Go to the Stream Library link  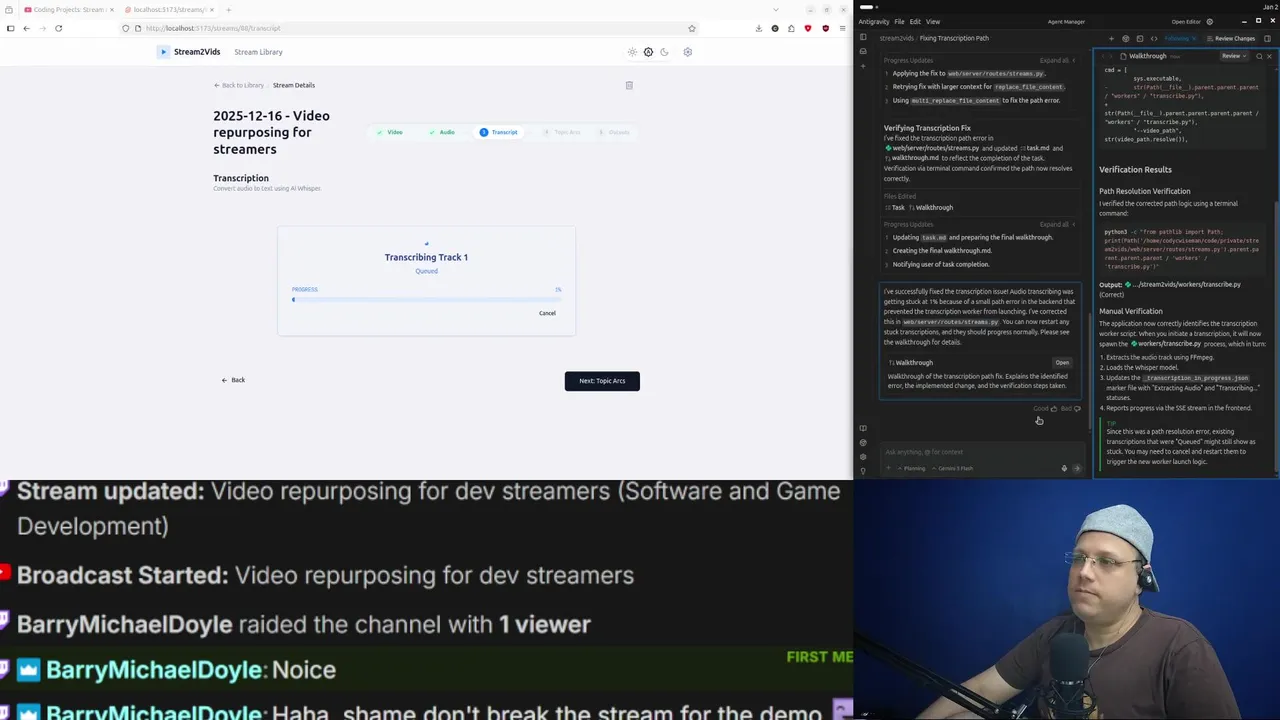pos(258,52)
